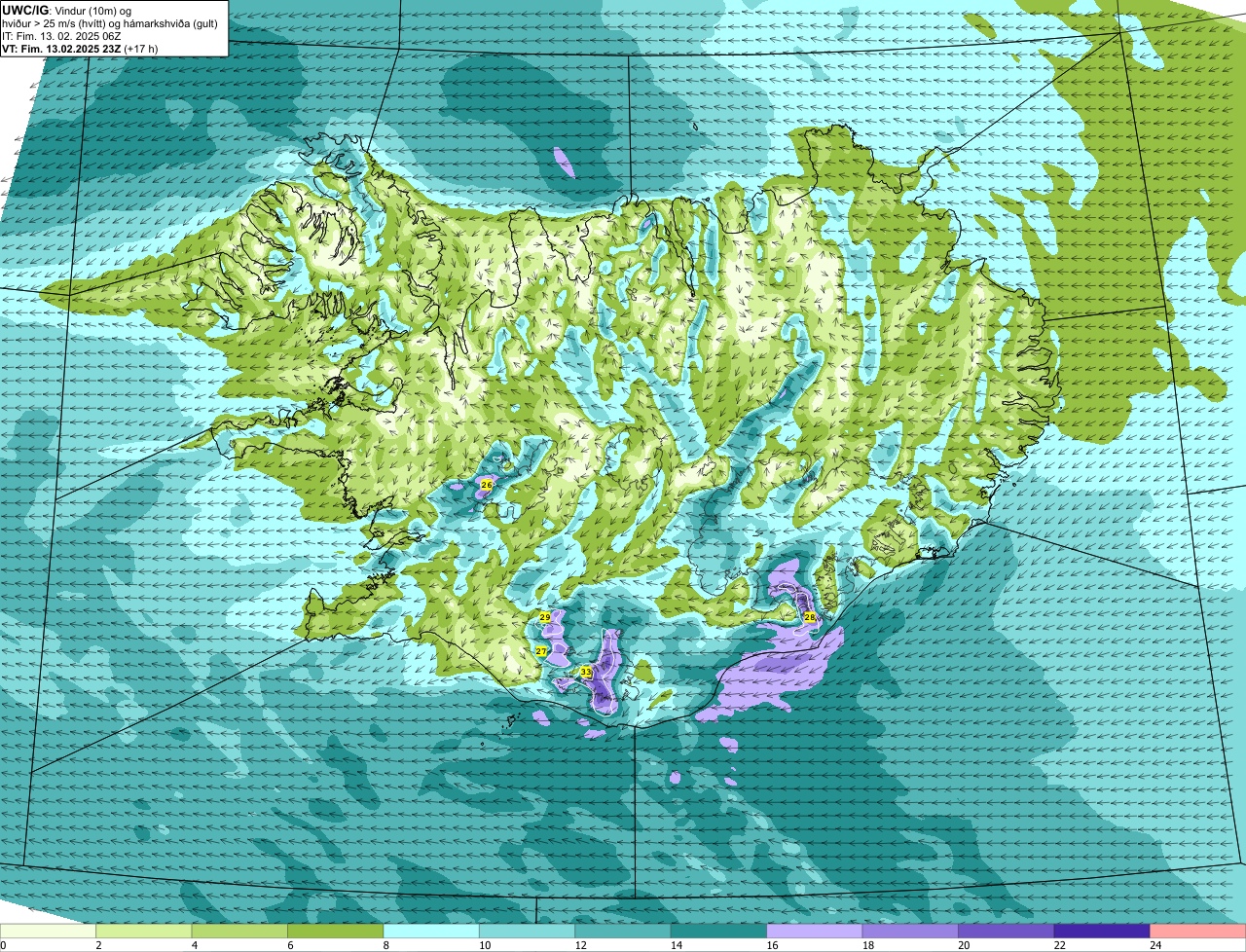Click the color bar tick label '8'
This screenshot has width=1246, height=952.
pyautogui.click(x=385, y=945)
